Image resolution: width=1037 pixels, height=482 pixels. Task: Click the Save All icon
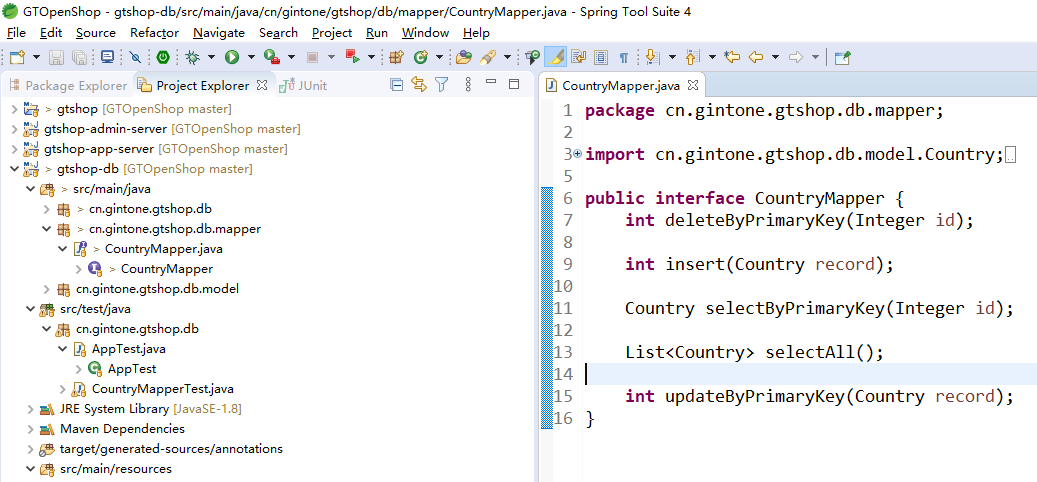pyautogui.click(x=79, y=58)
